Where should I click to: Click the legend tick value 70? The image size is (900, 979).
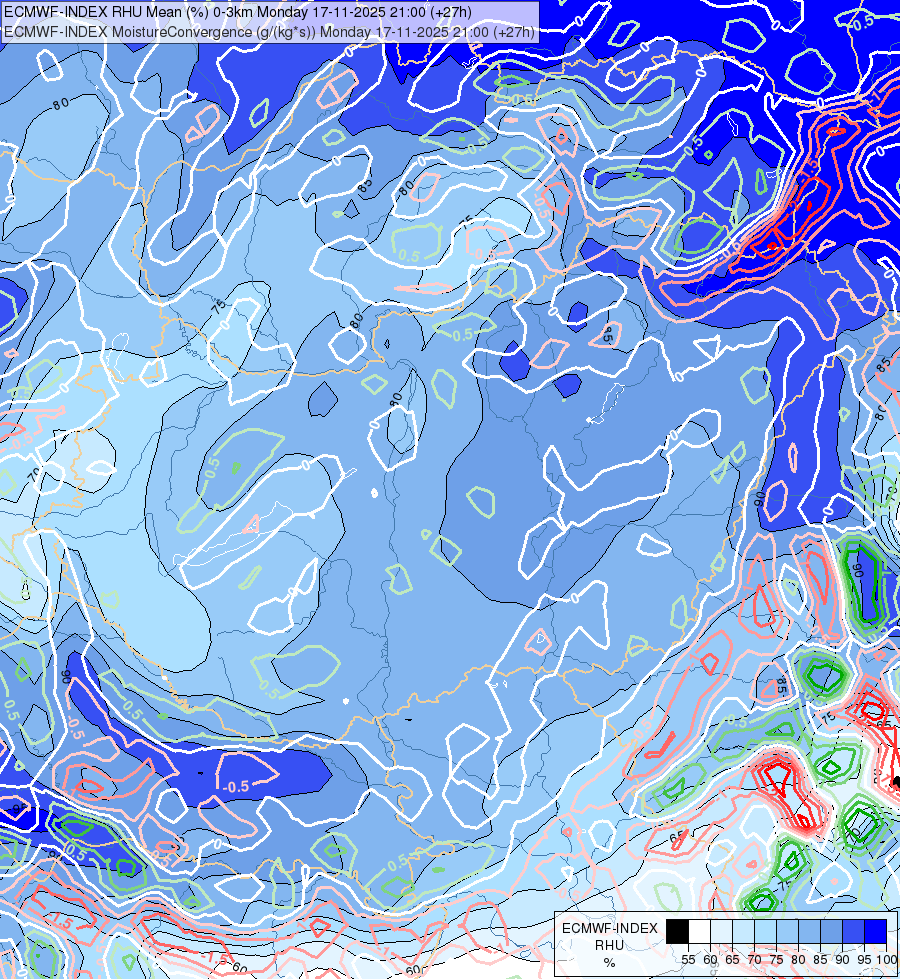754,960
